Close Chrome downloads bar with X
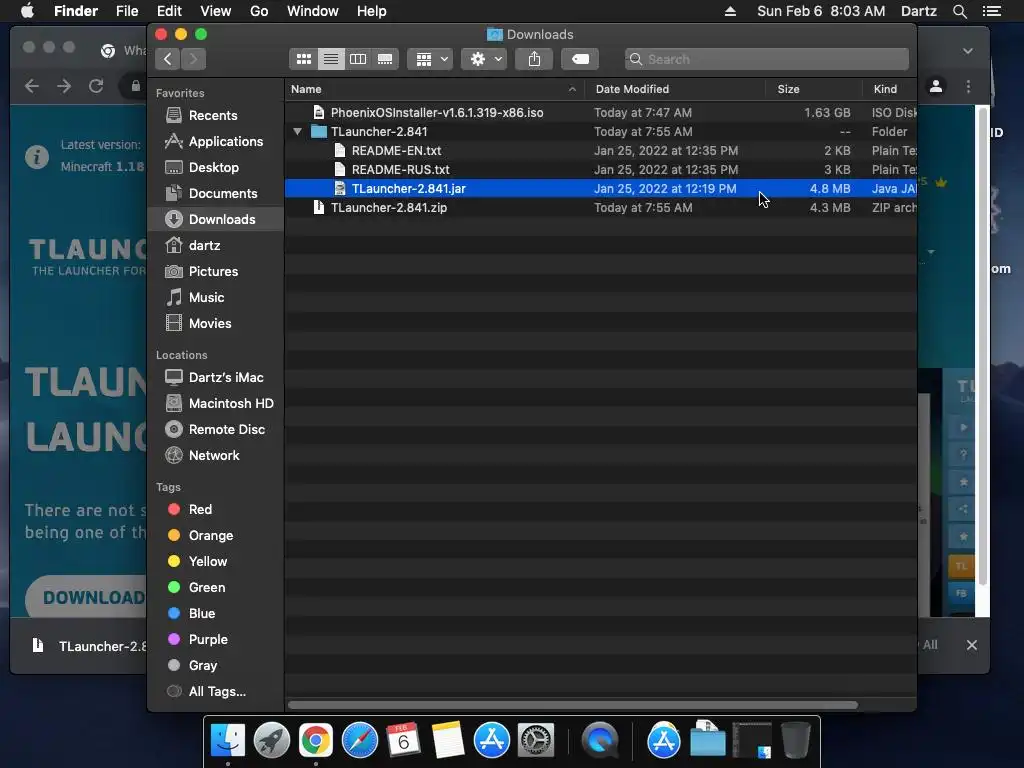Viewport: 1024px width, 768px height. [x=972, y=645]
